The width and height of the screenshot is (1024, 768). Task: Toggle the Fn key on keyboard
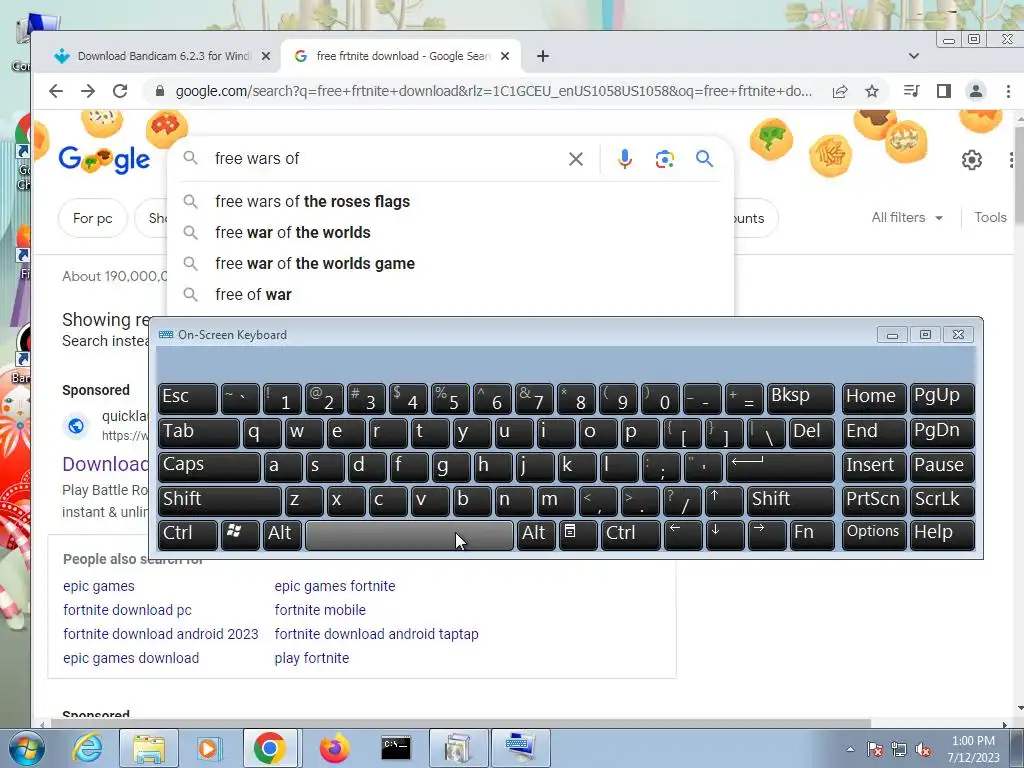pyautogui.click(x=812, y=534)
